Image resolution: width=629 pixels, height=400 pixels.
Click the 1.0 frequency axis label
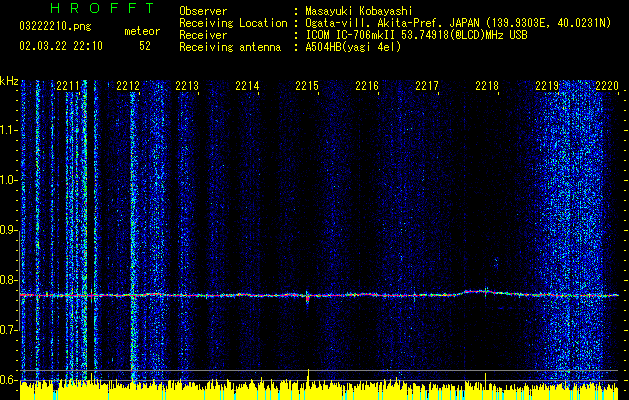coord(9,180)
